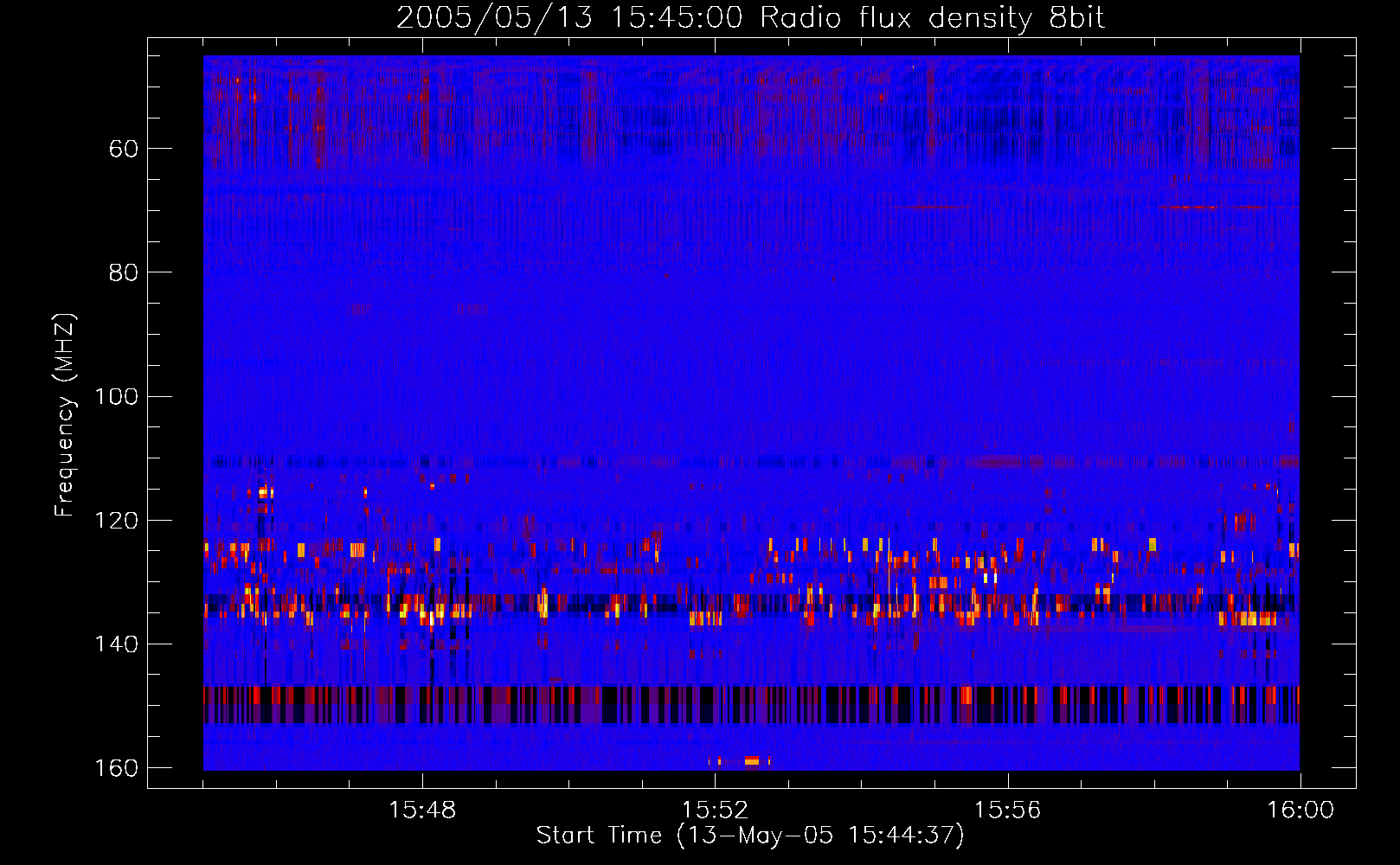This screenshot has width=1400, height=865.
Task: Click the '60' frequency tick label
Action: (x=124, y=149)
